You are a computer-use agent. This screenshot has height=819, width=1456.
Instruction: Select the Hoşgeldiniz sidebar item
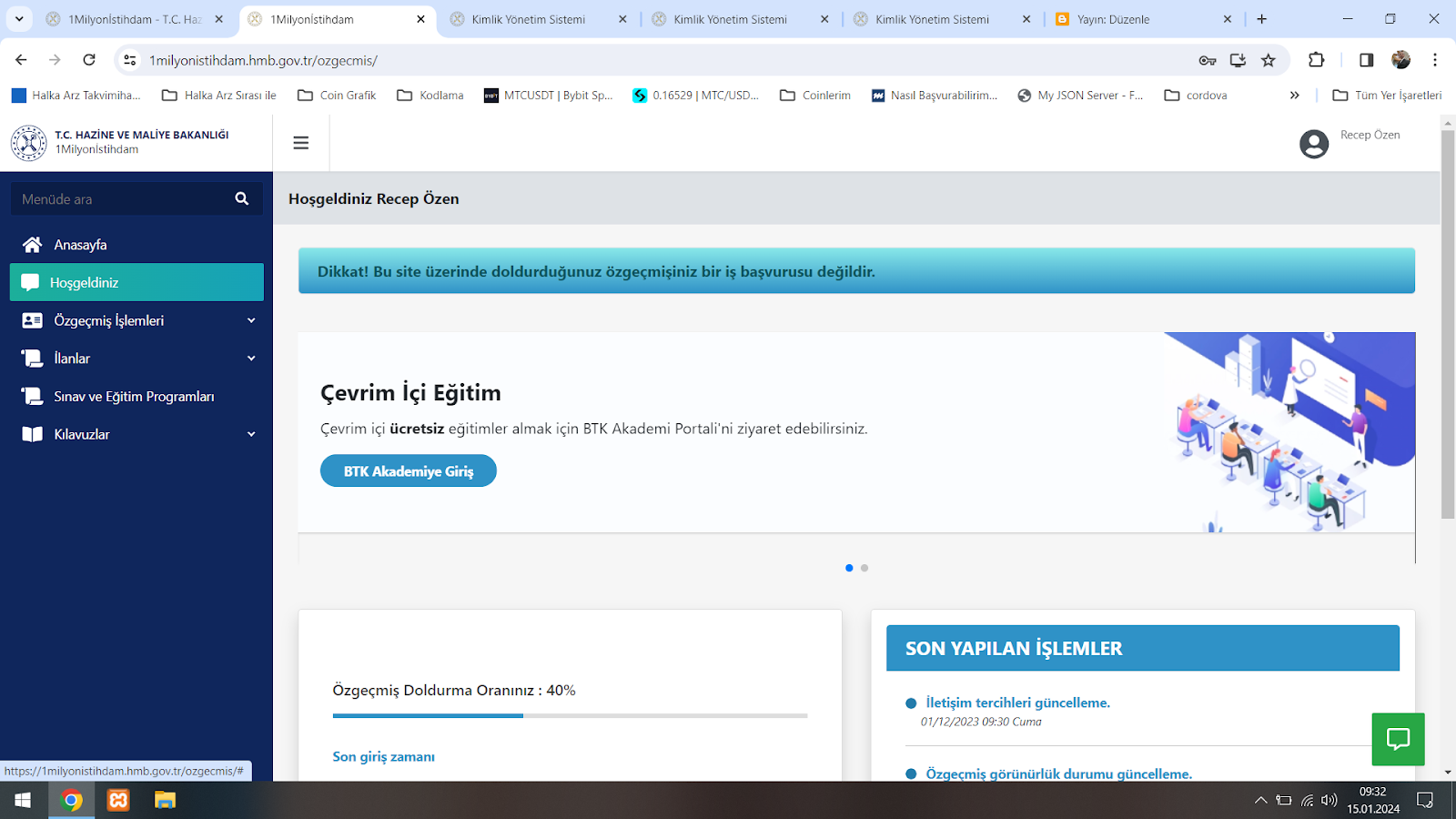(136, 282)
